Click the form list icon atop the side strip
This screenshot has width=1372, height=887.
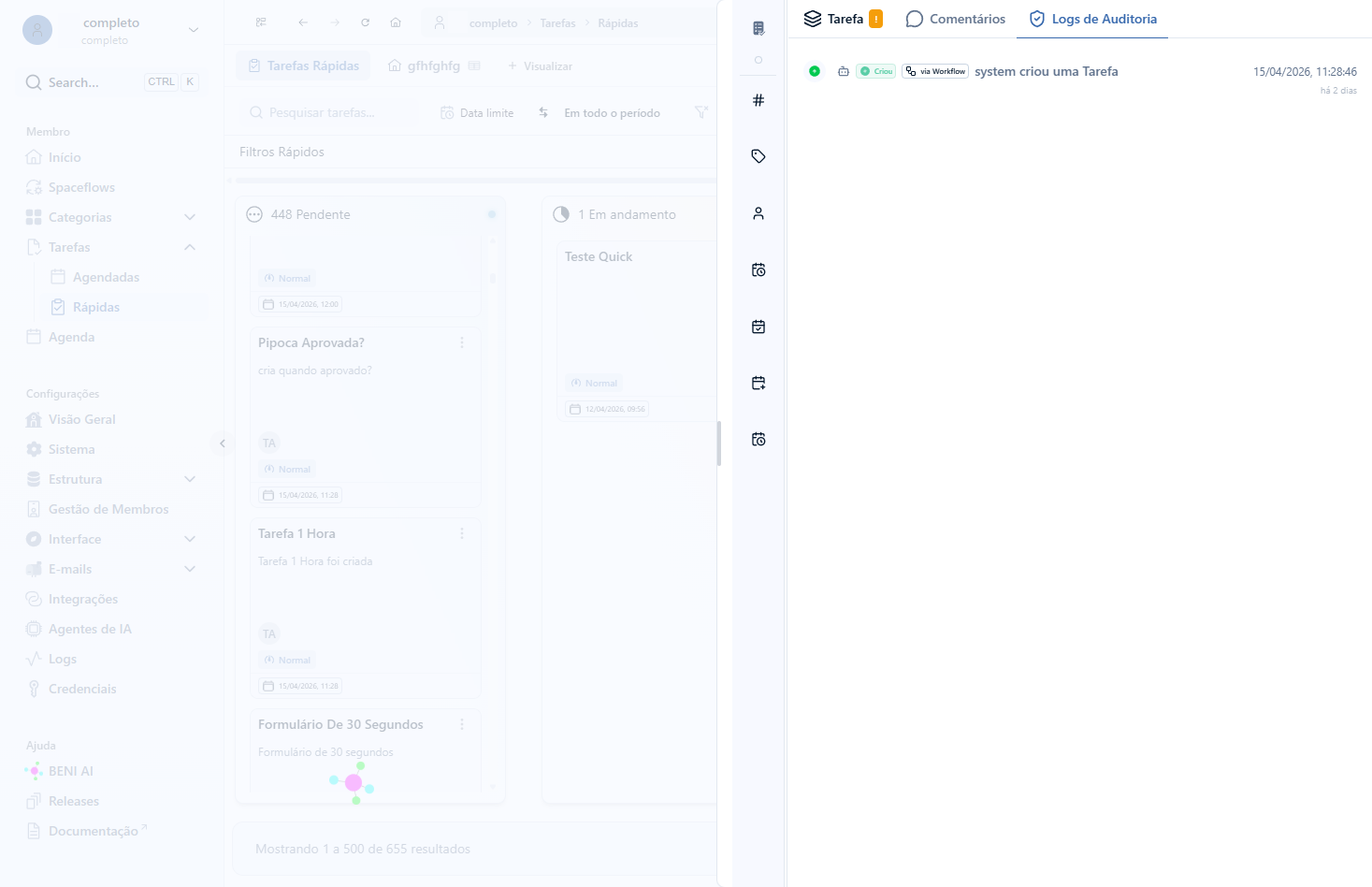(758, 28)
